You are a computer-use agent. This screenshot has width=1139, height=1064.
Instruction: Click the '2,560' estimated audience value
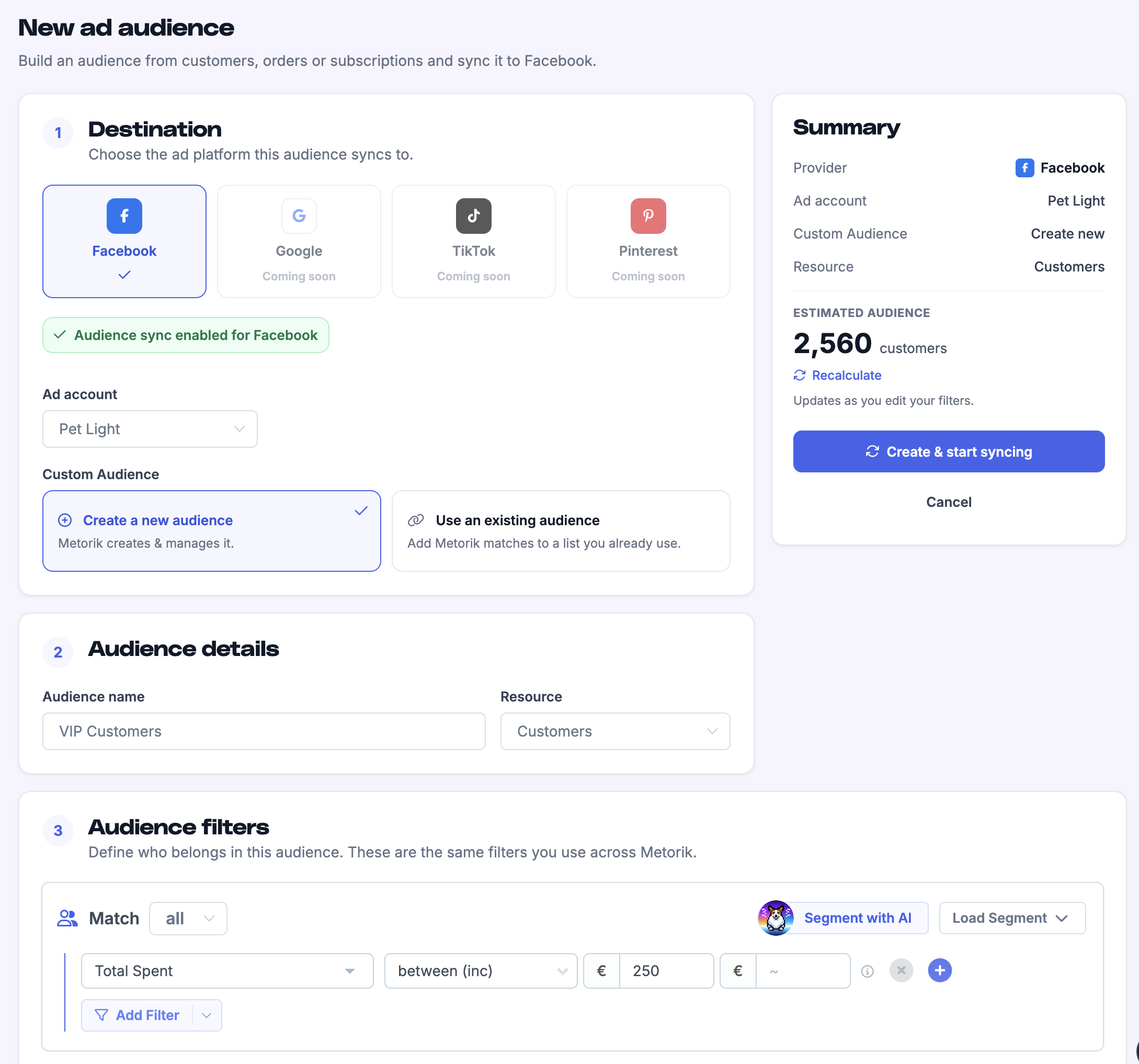(833, 344)
